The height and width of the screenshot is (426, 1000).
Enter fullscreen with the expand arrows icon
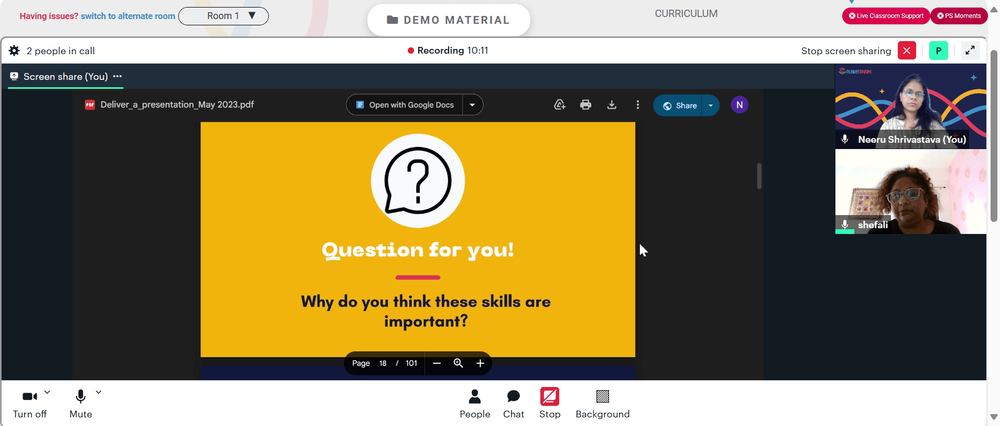point(970,50)
